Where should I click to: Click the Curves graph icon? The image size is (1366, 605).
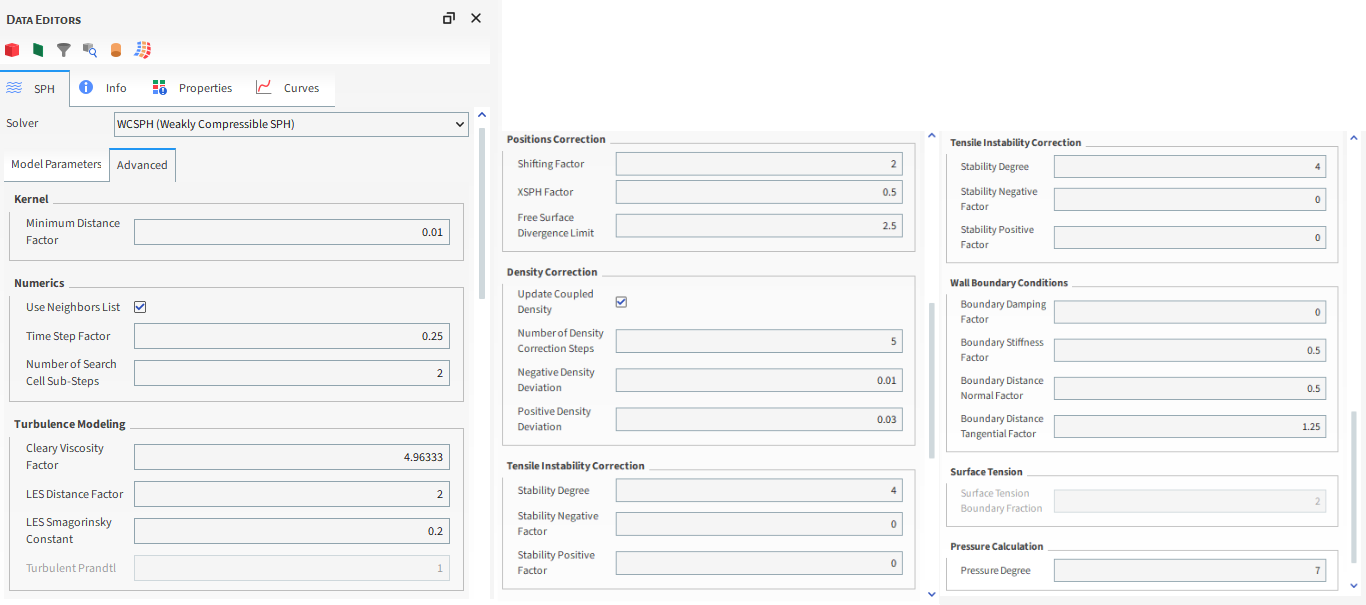(x=262, y=87)
